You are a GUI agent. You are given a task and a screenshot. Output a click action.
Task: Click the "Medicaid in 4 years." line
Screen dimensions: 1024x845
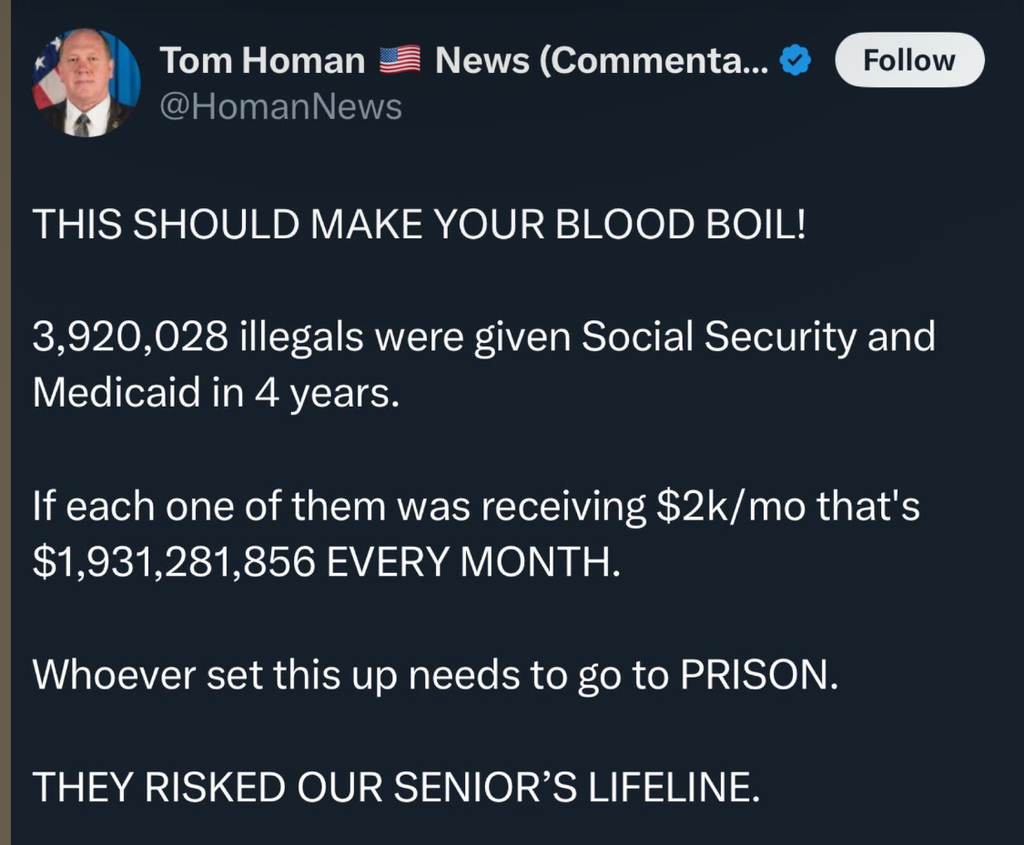point(216,392)
